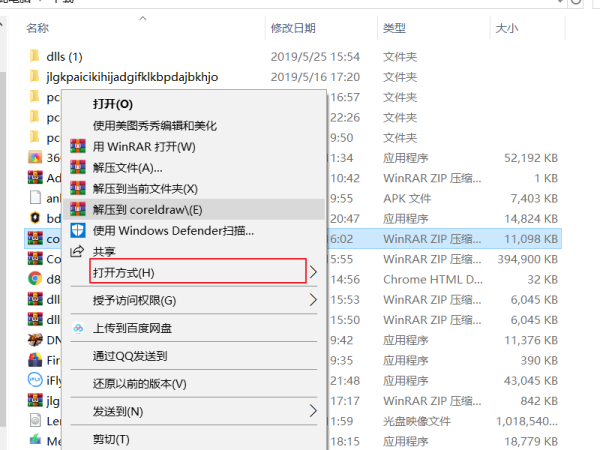Expand submenu arrow for 发送到(N)
Viewport: 600px width, 450px height.
tap(313, 411)
